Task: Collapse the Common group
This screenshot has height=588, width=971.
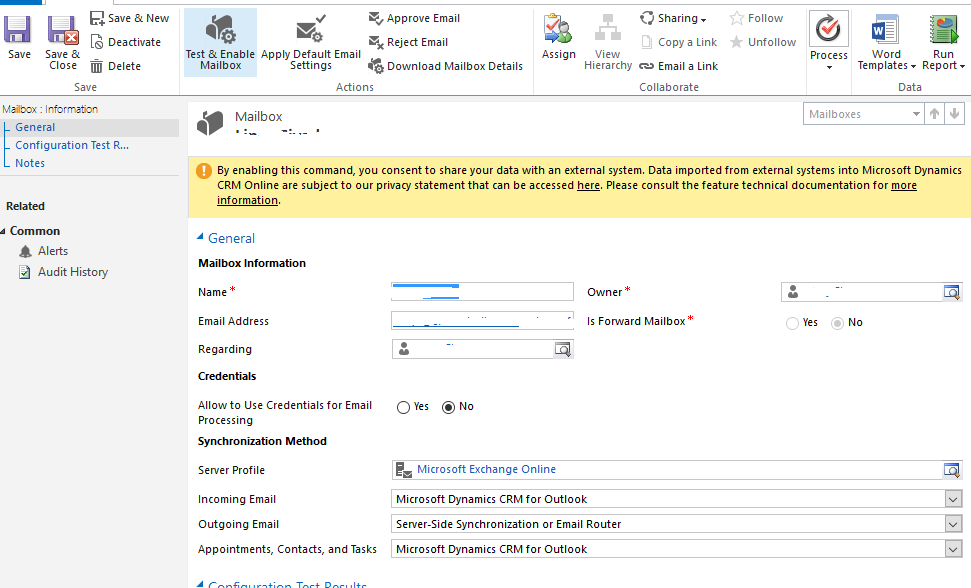Action: (x=4, y=231)
